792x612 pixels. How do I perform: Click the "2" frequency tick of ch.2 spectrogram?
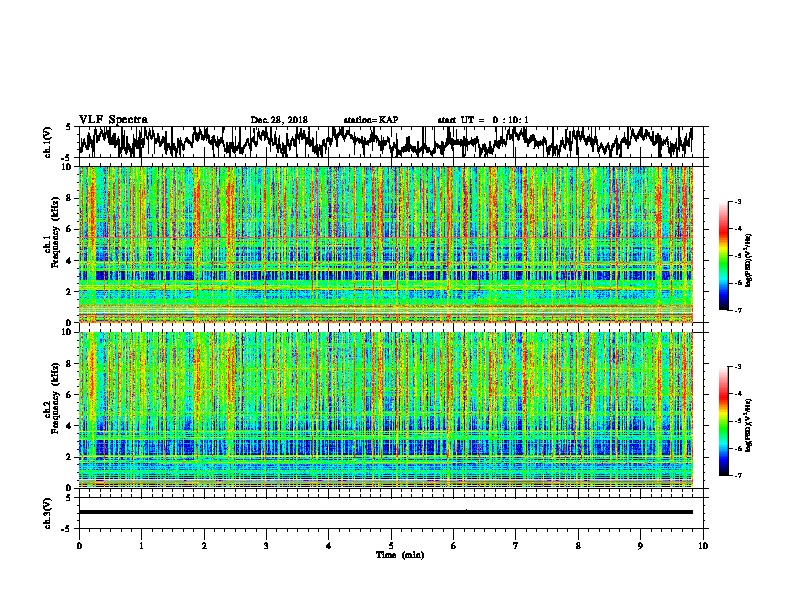click(x=71, y=457)
